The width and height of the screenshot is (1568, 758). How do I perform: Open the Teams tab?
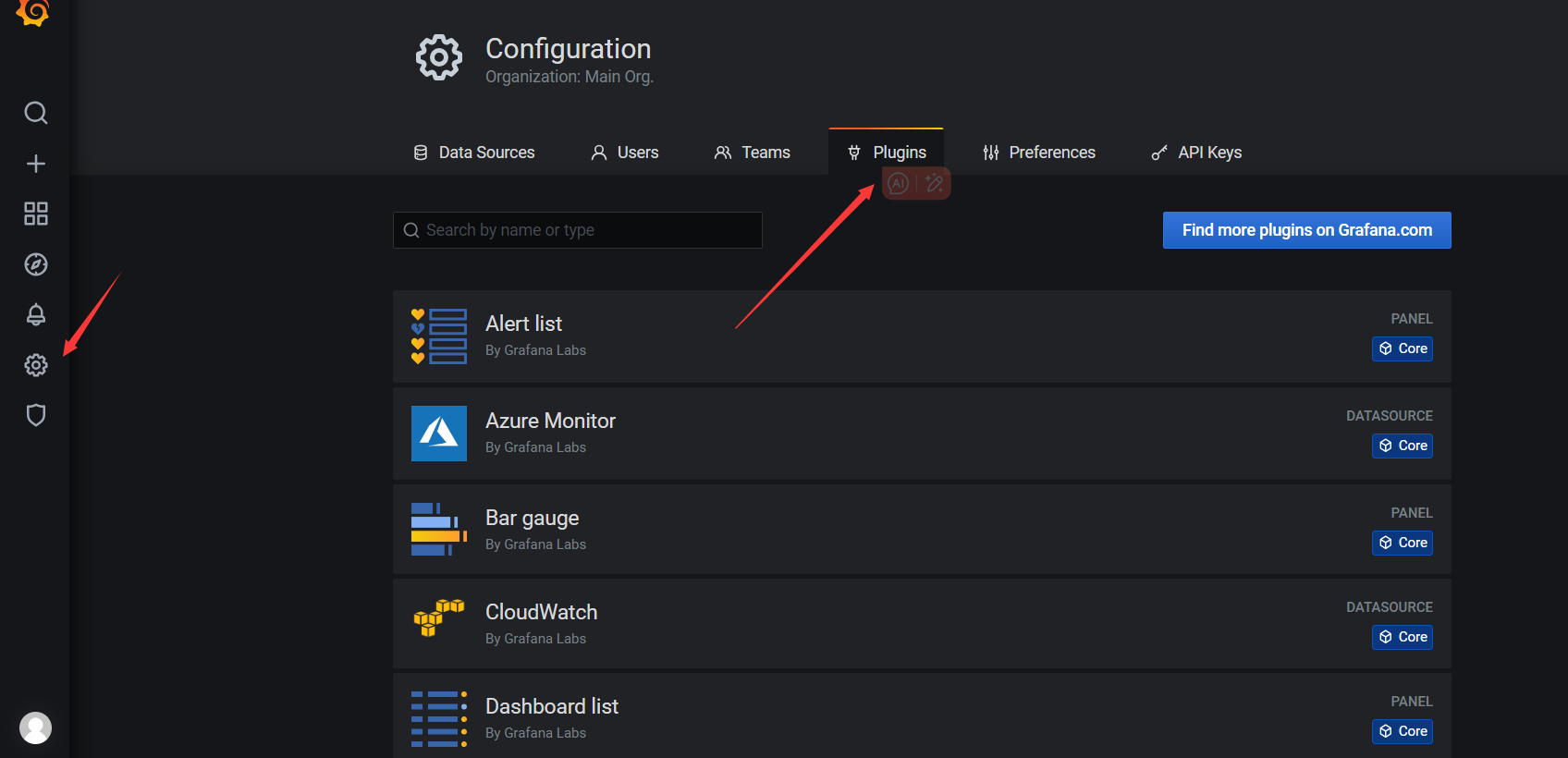tap(753, 153)
